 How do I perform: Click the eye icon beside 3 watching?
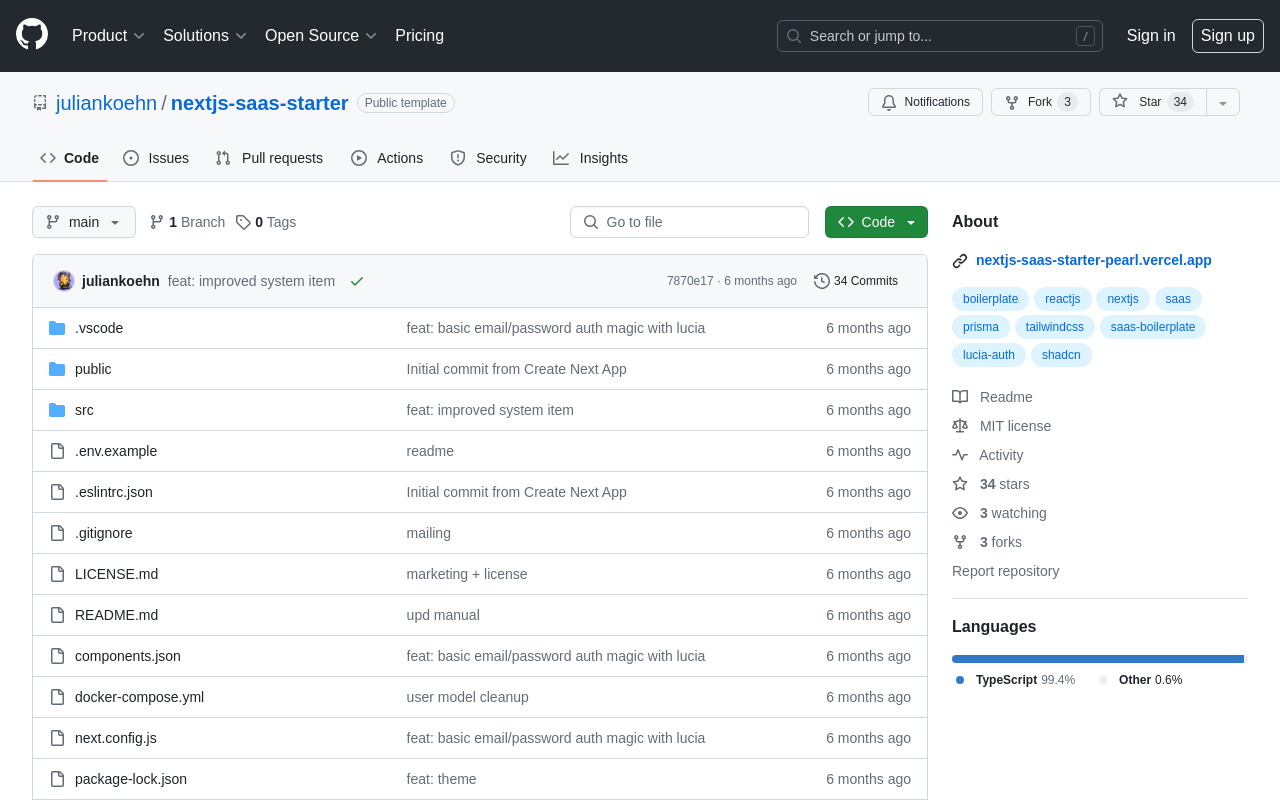959,512
